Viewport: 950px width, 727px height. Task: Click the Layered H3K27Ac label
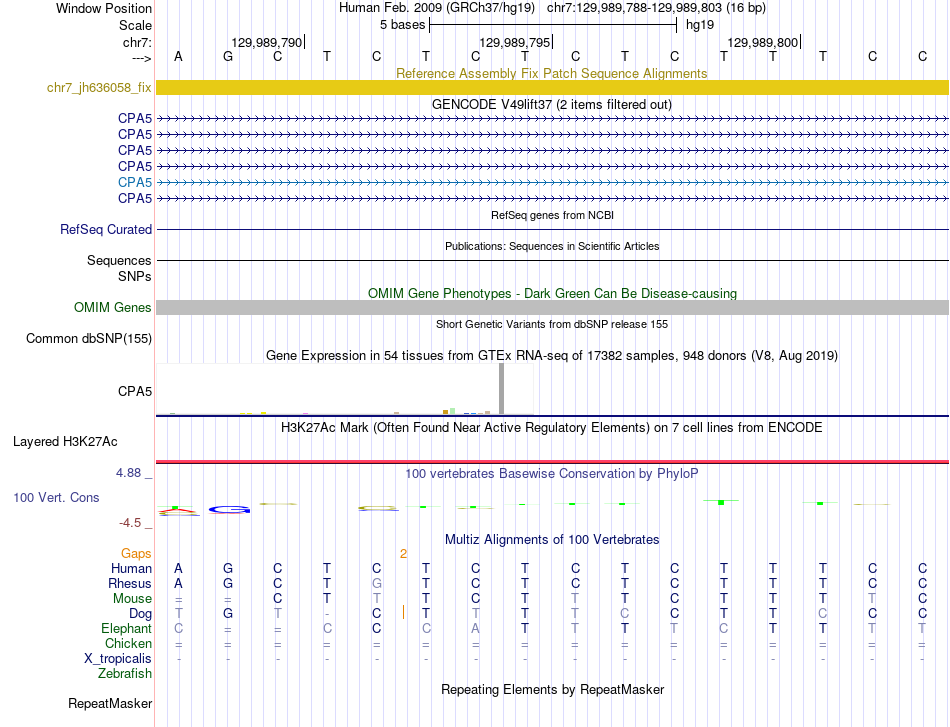65,442
